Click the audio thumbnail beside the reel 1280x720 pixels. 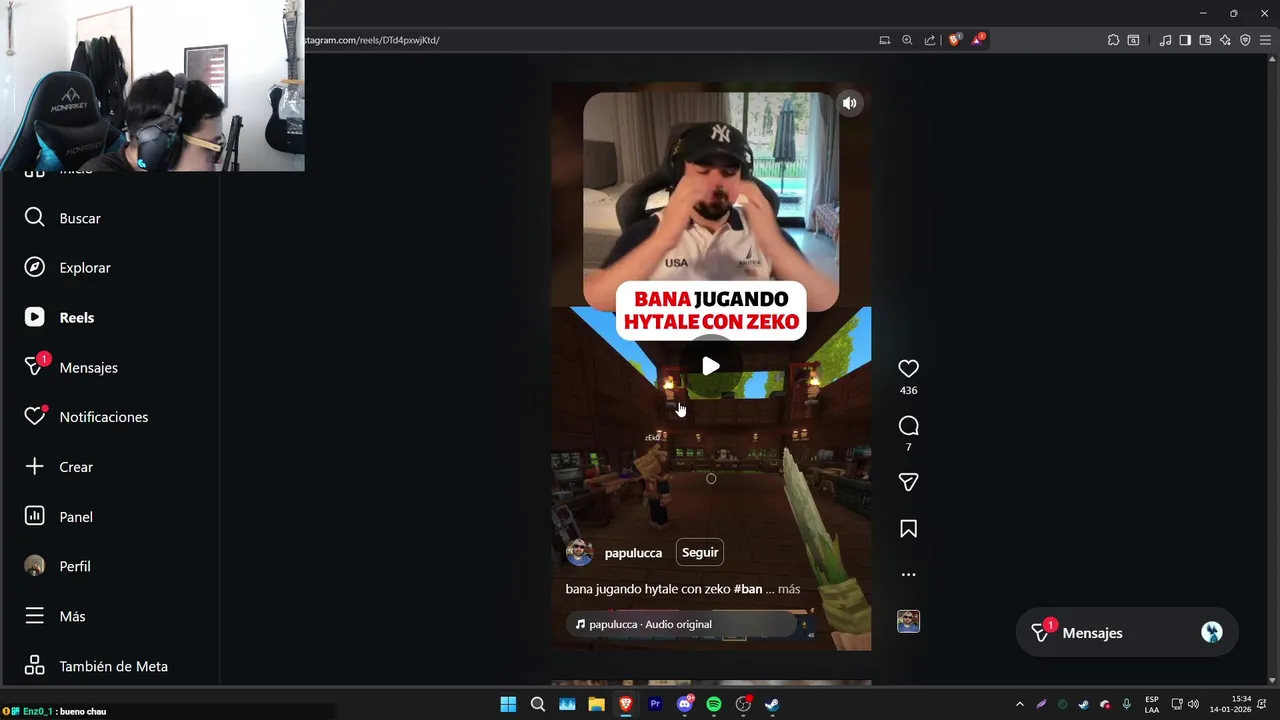(908, 621)
